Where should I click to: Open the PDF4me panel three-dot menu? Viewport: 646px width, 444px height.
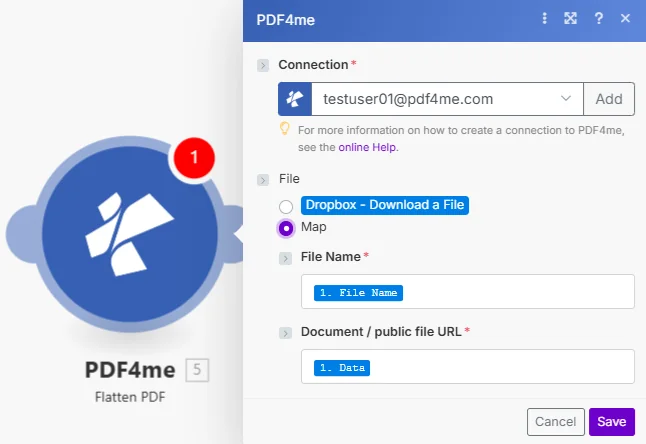coord(544,18)
